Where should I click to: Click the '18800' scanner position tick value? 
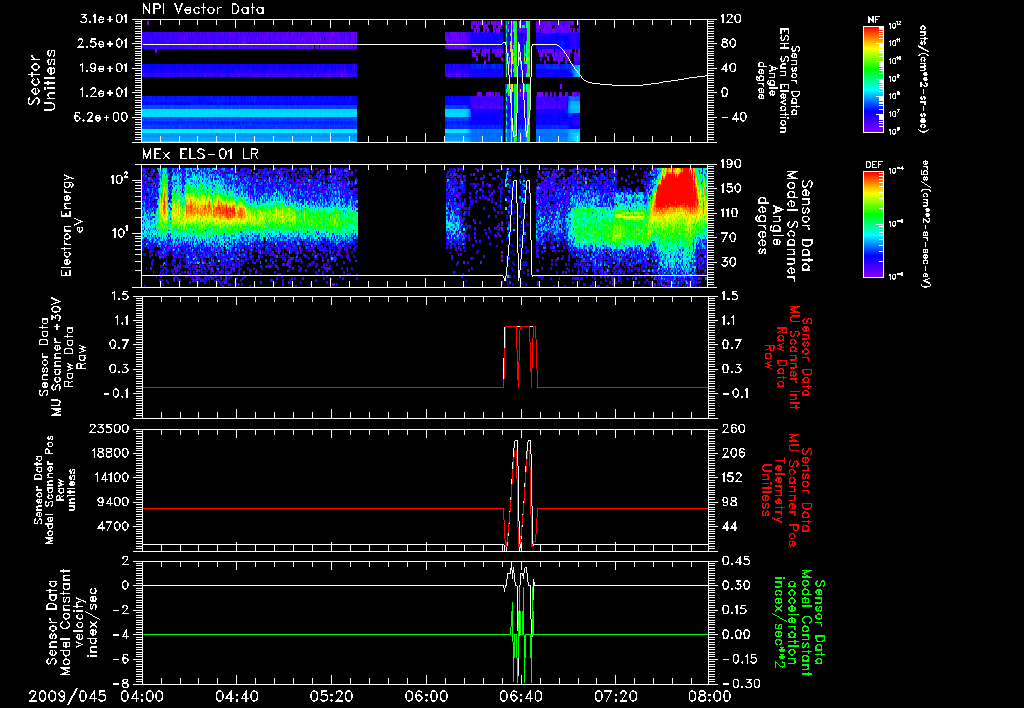(110, 453)
